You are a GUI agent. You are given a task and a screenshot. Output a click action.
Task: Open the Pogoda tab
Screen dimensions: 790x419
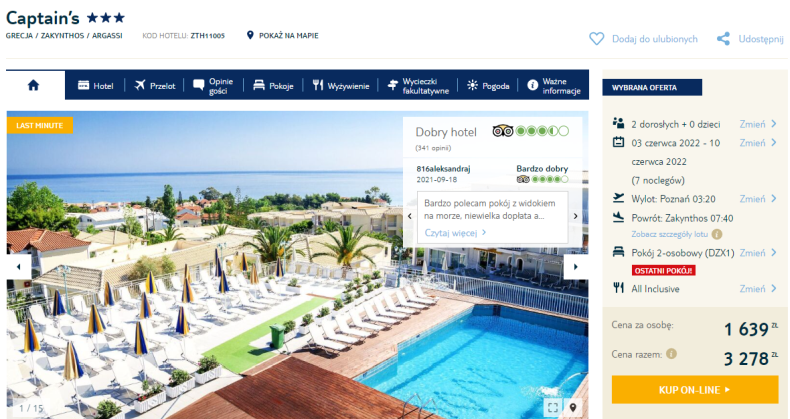488,86
